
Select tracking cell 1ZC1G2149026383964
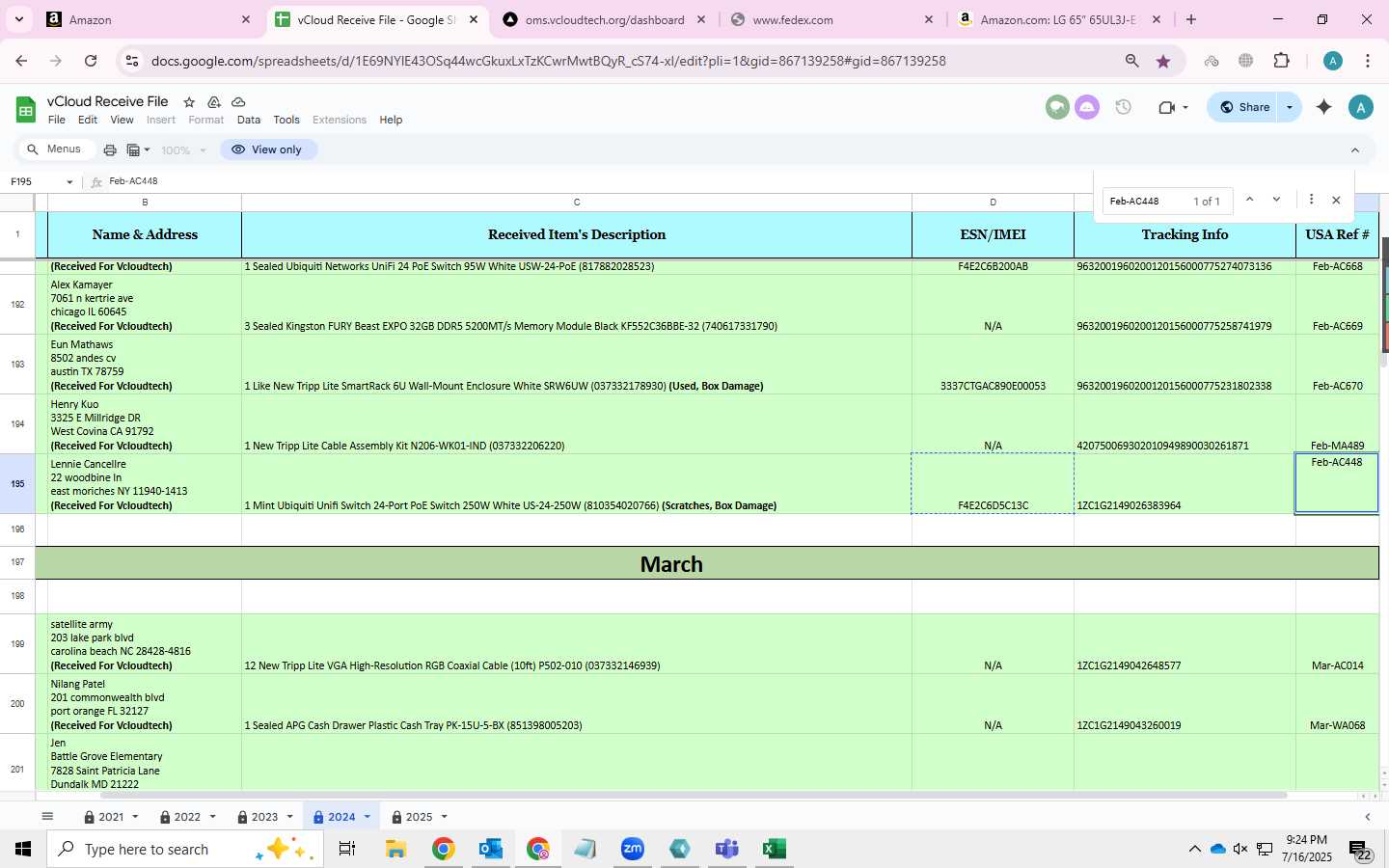tap(1185, 483)
